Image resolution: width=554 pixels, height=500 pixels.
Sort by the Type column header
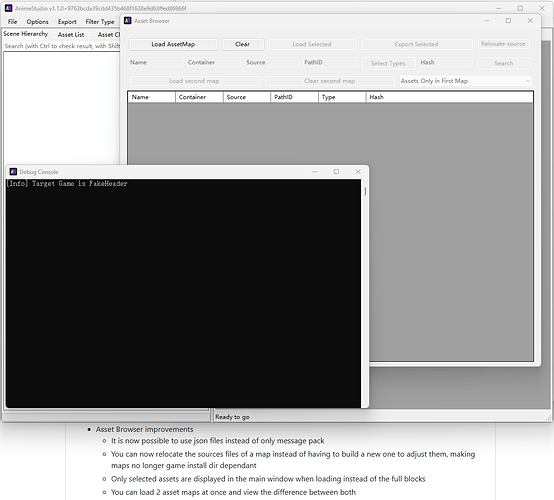coord(342,97)
